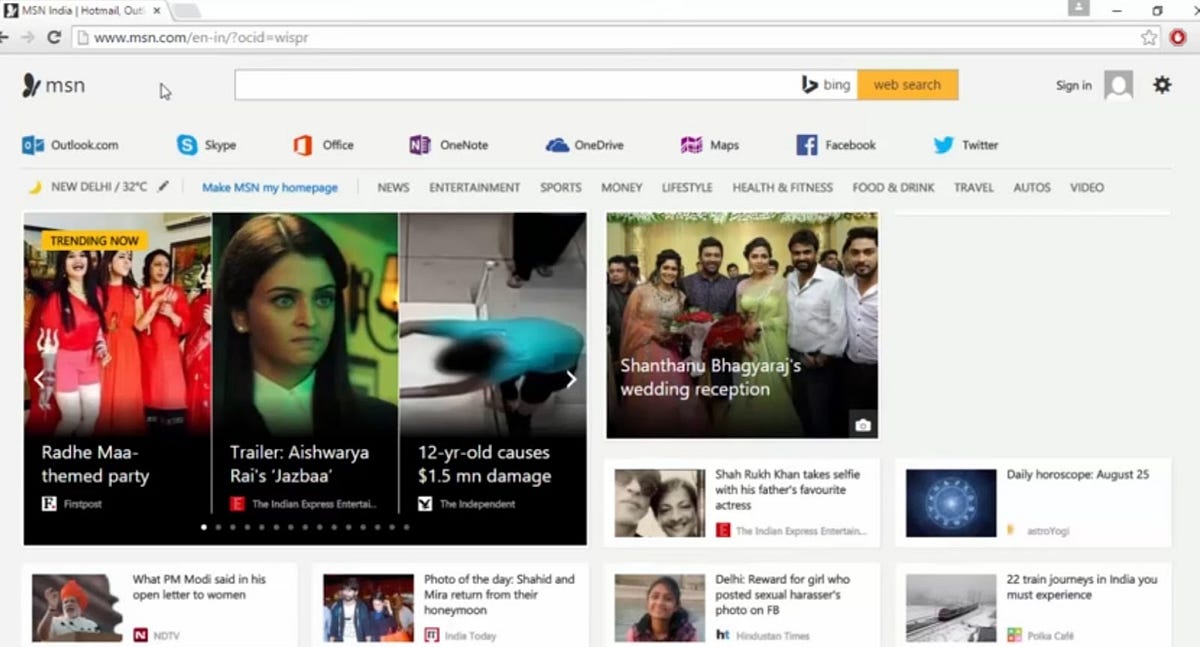Open the OneNote icon link

[420, 145]
